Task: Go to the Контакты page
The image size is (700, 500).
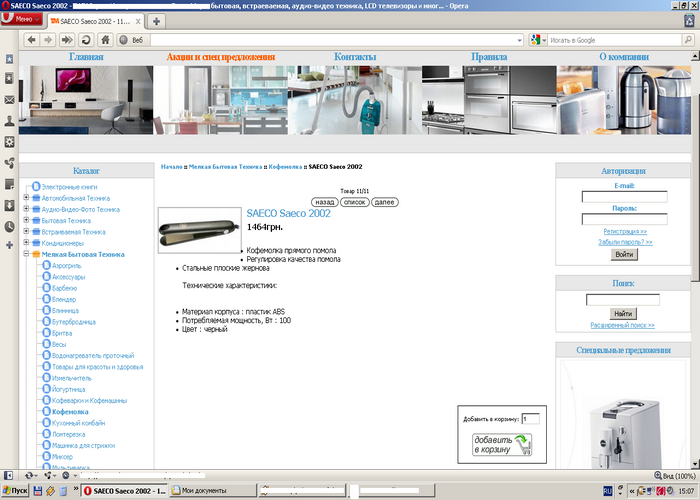Action: pyautogui.click(x=355, y=57)
